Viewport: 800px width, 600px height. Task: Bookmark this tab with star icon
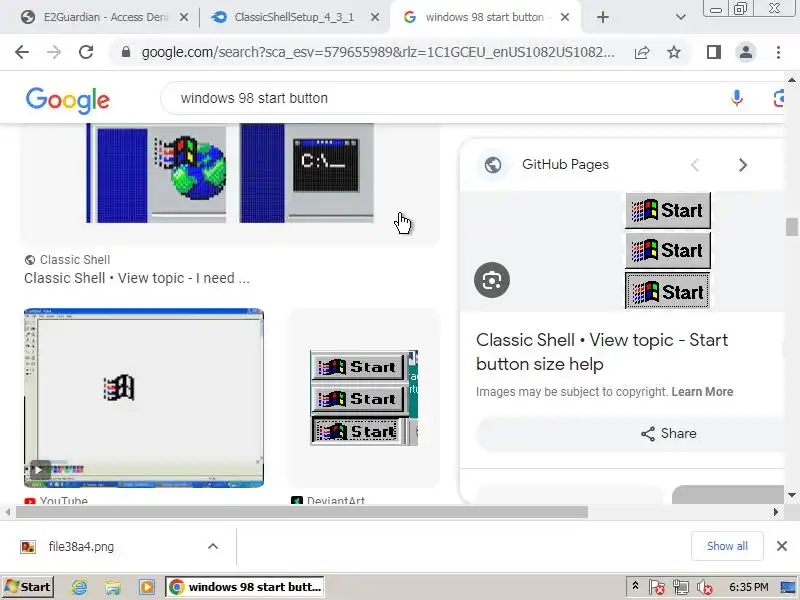674,52
